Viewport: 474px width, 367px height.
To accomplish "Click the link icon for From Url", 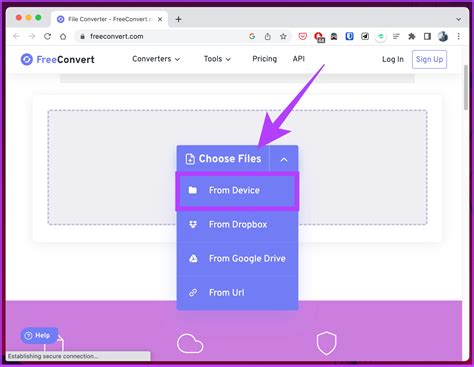I will tap(193, 293).
